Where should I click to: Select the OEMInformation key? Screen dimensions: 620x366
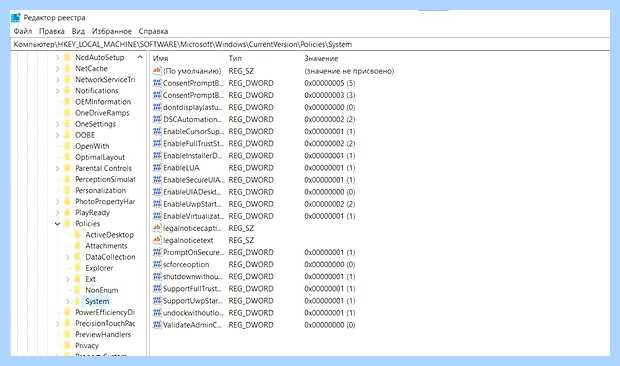(x=103, y=102)
